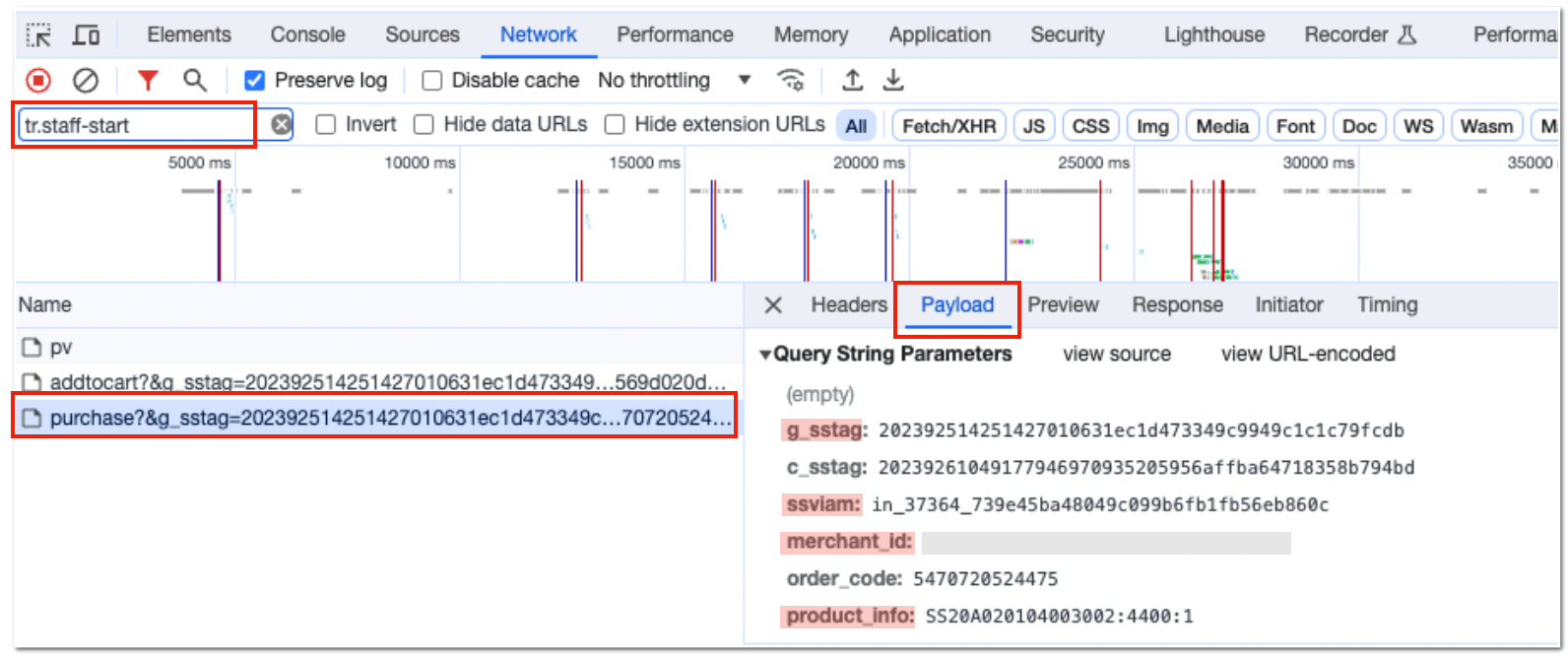Check the Invert filter checkbox
This screenshot has width=1568, height=658.
tap(325, 125)
